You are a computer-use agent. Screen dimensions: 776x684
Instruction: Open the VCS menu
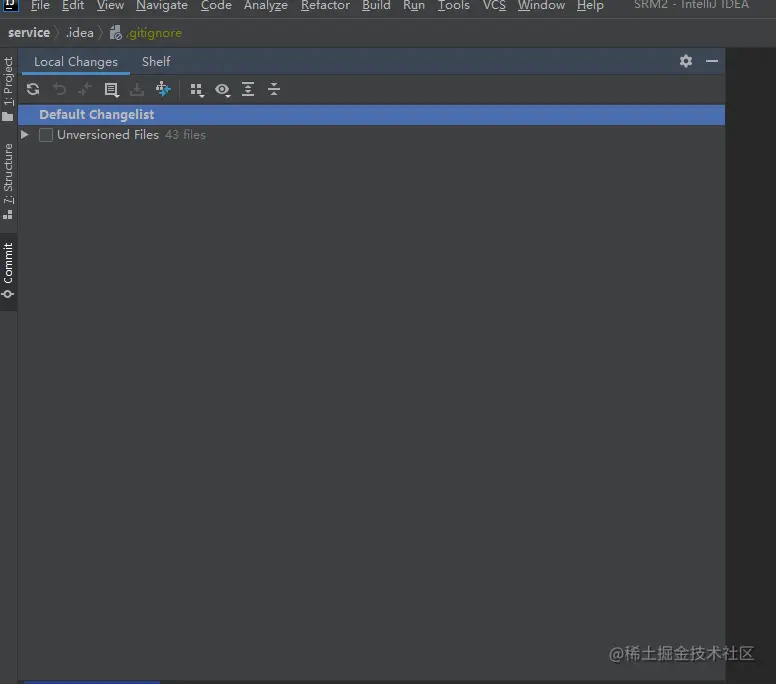coord(494,5)
